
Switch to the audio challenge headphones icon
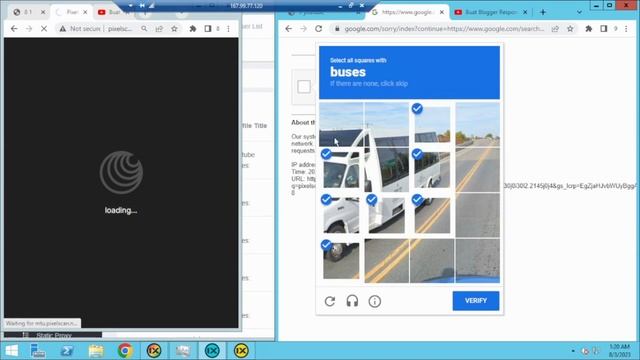(352, 301)
